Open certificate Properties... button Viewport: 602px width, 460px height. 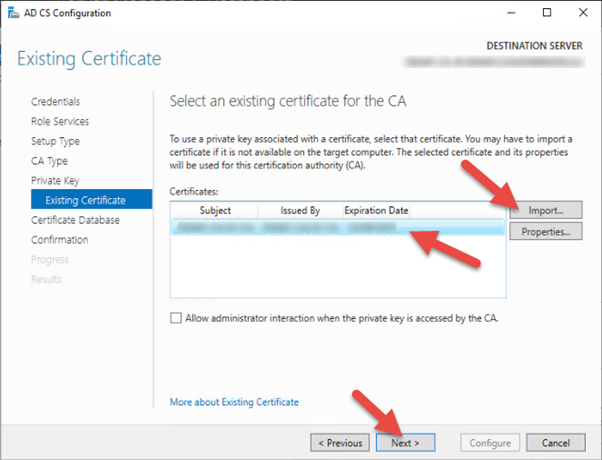pyautogui.click(x=546, y=232)
